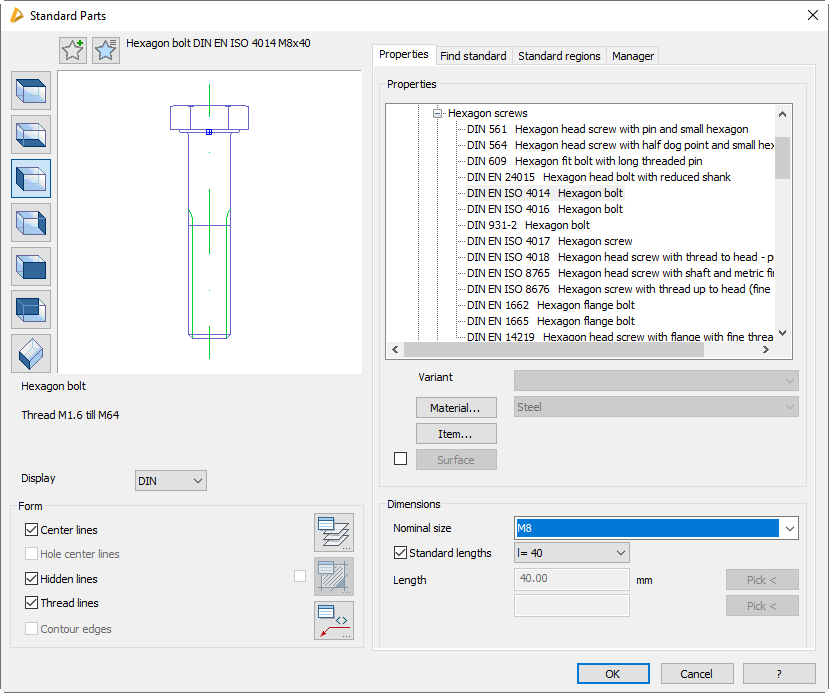829x693 pixels.
Task: Switch to the Find standard tab
Action: coord(473,56)
